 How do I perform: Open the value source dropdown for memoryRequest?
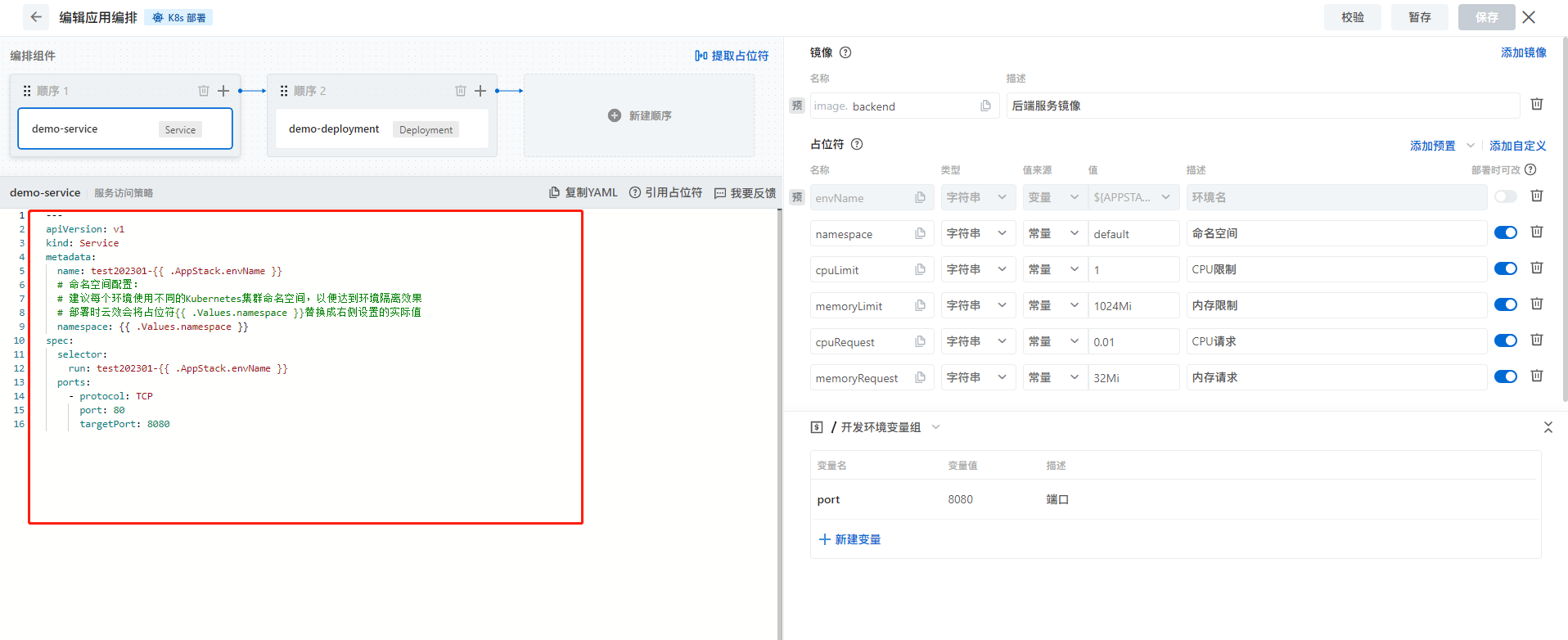1055,377
